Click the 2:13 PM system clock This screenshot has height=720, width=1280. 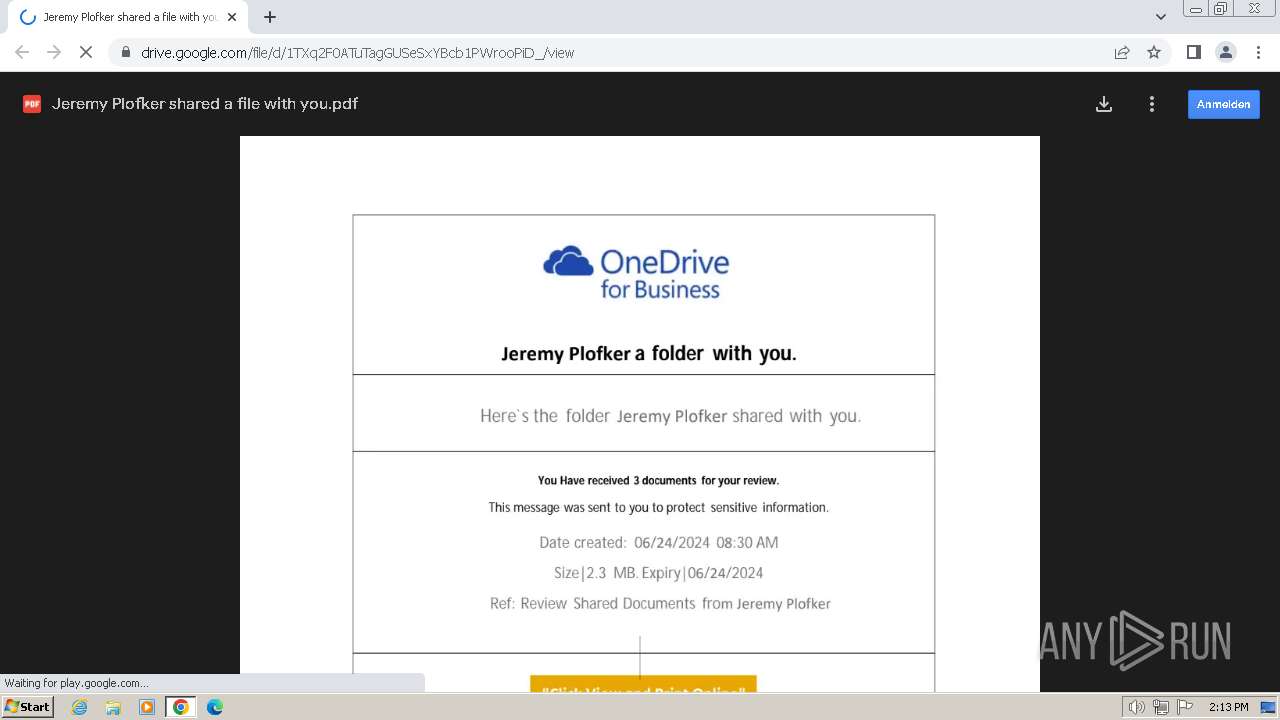pos(1228,707)
